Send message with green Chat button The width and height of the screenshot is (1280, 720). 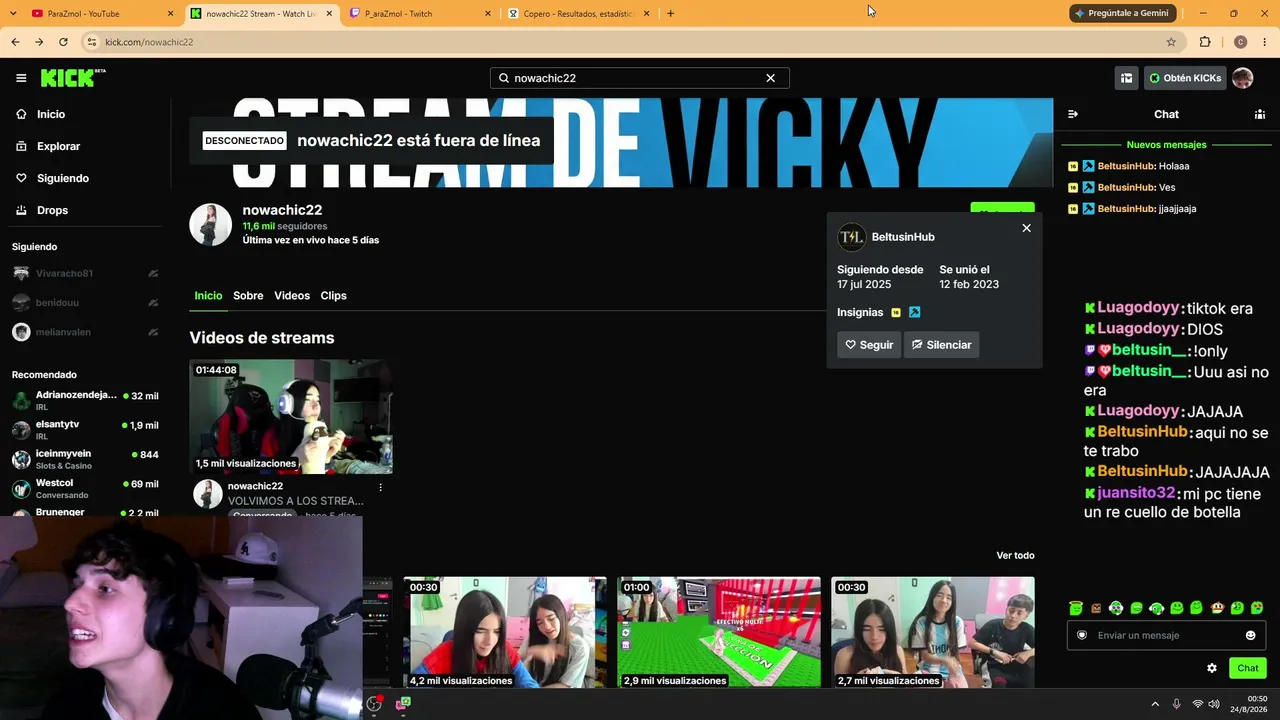click(x=1248, y=668)
